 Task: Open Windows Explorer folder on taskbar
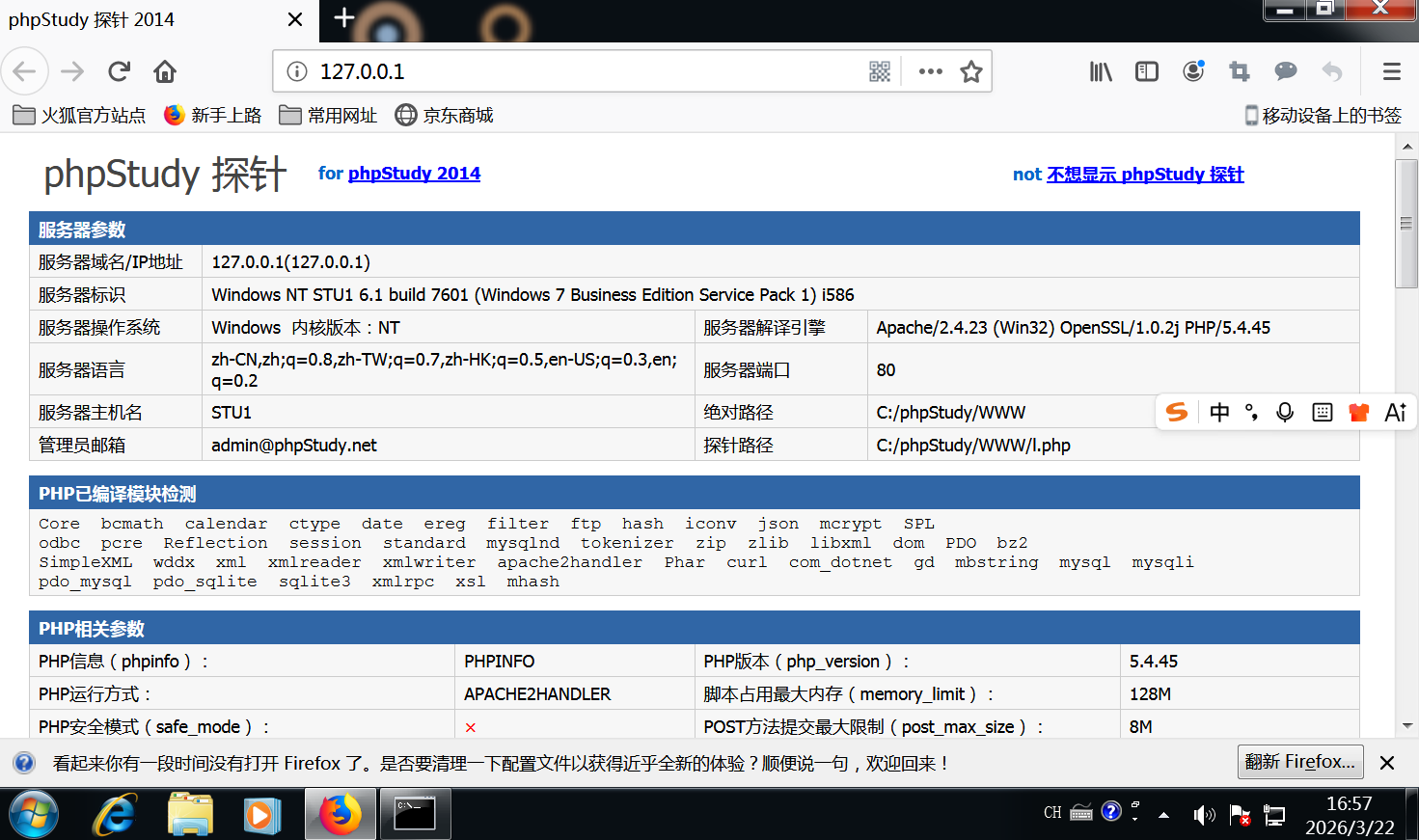tap(190, 815)
